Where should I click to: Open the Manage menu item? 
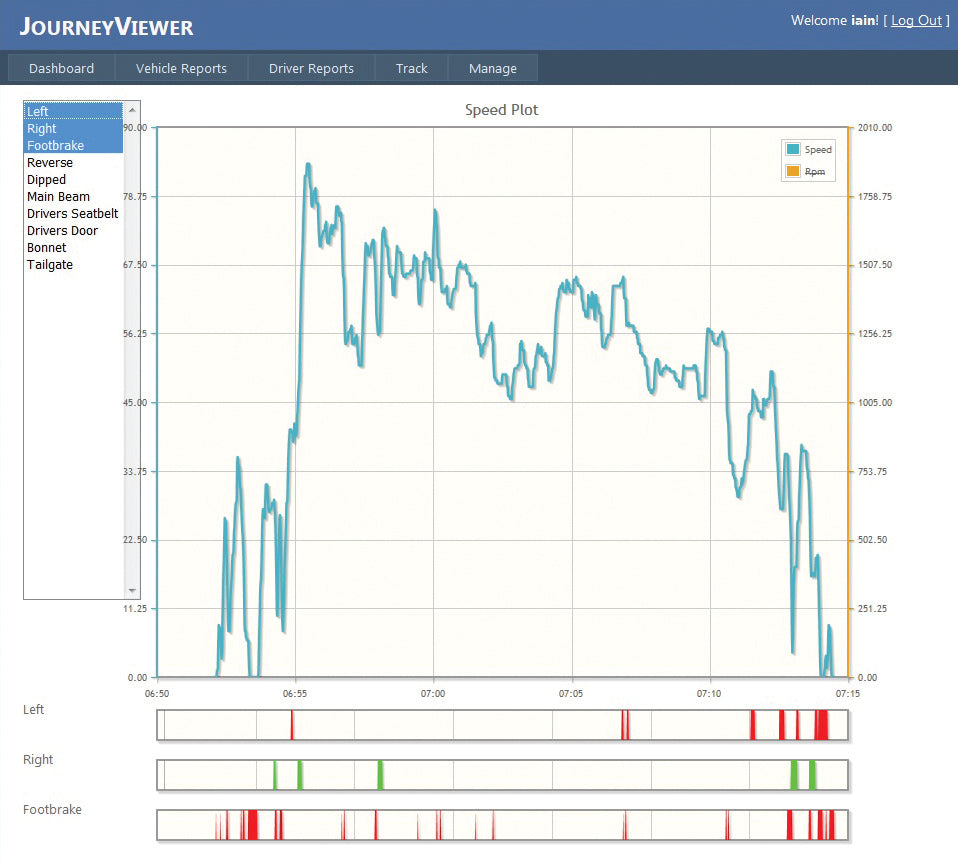click(493, 68)
